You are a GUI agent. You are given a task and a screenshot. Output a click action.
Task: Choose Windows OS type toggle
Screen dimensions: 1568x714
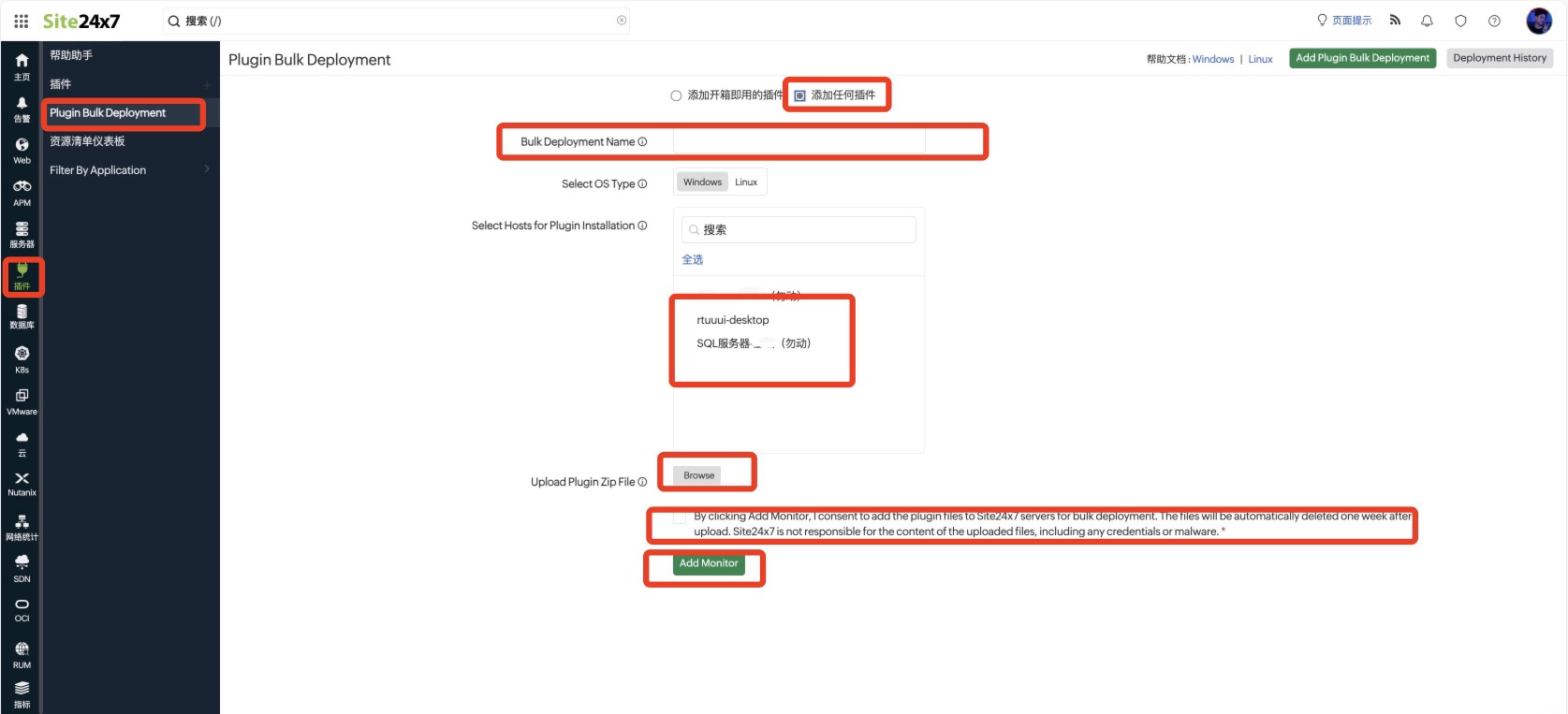click(702, 182)
